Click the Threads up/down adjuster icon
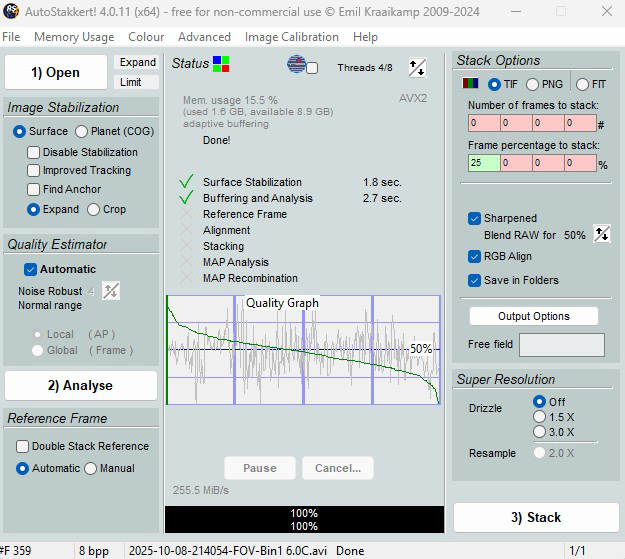The width and height of the screenshot is (625, 559). click(417, 68)
